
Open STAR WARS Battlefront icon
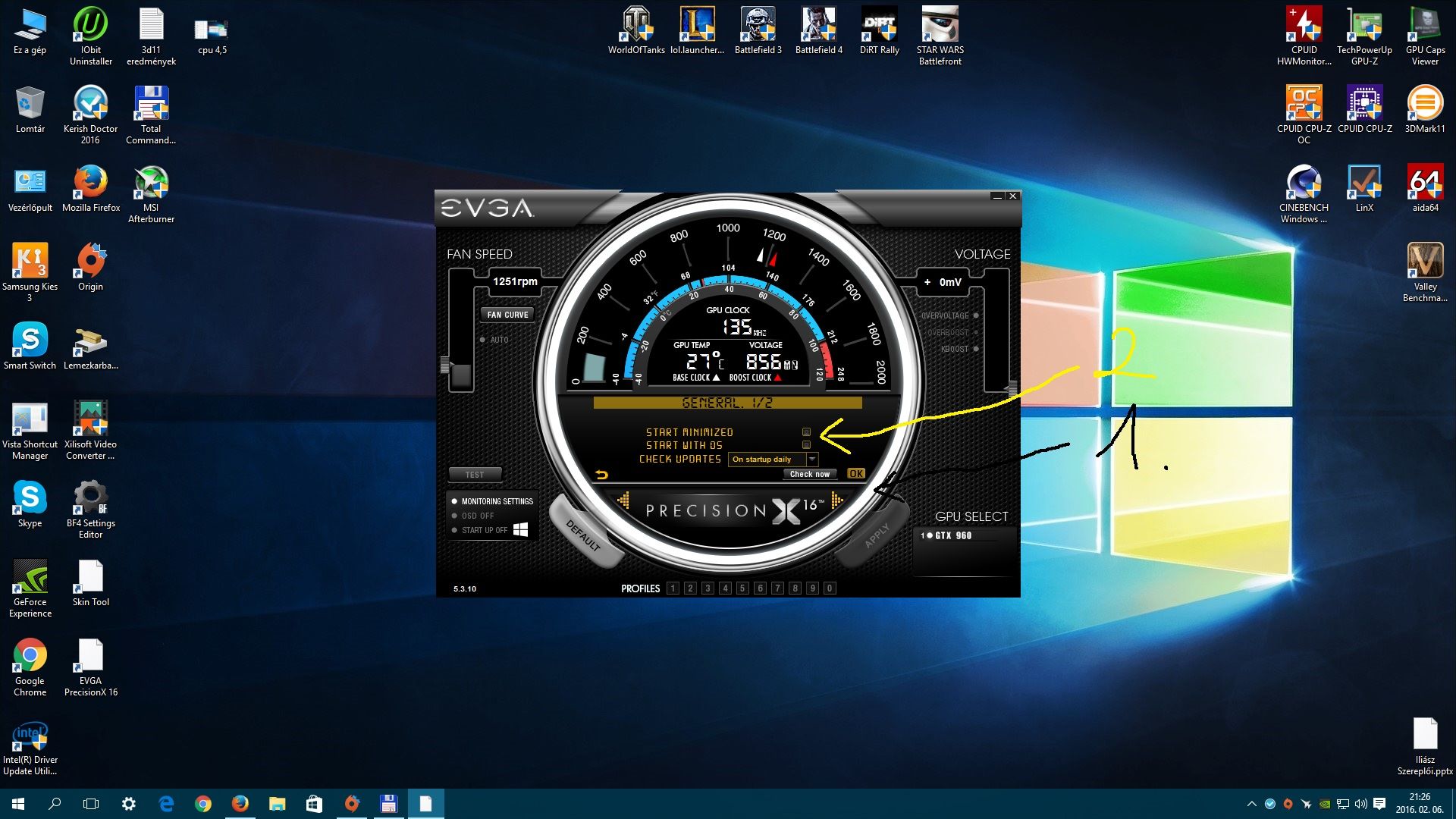click(x=940, y=36)
